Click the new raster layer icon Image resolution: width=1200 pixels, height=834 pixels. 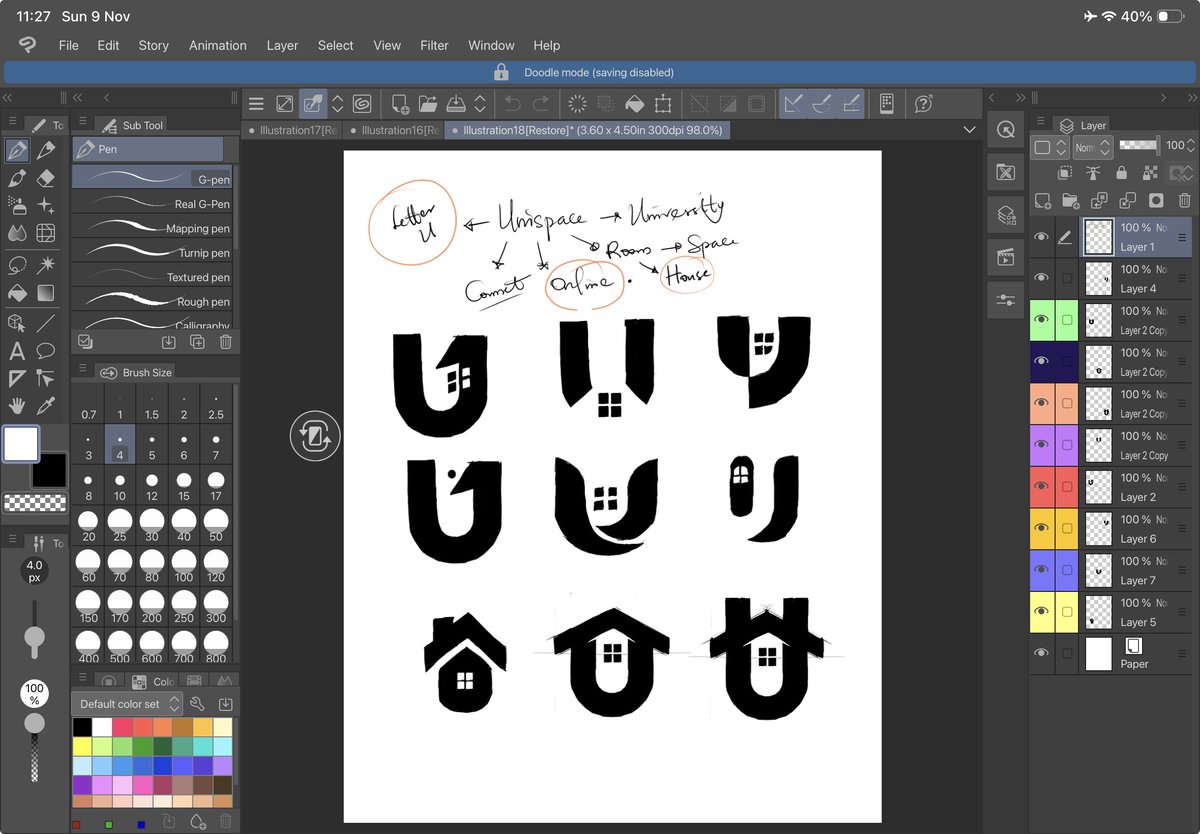click(x=1043, y=200)
